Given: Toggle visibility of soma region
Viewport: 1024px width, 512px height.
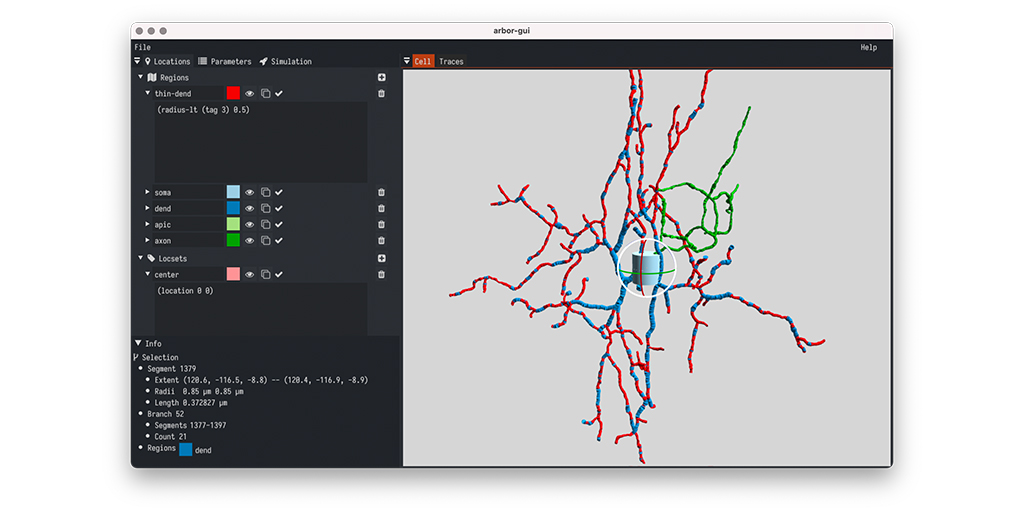Looking at the screenshot, I should pyautogui.click(x=249, y=192).
